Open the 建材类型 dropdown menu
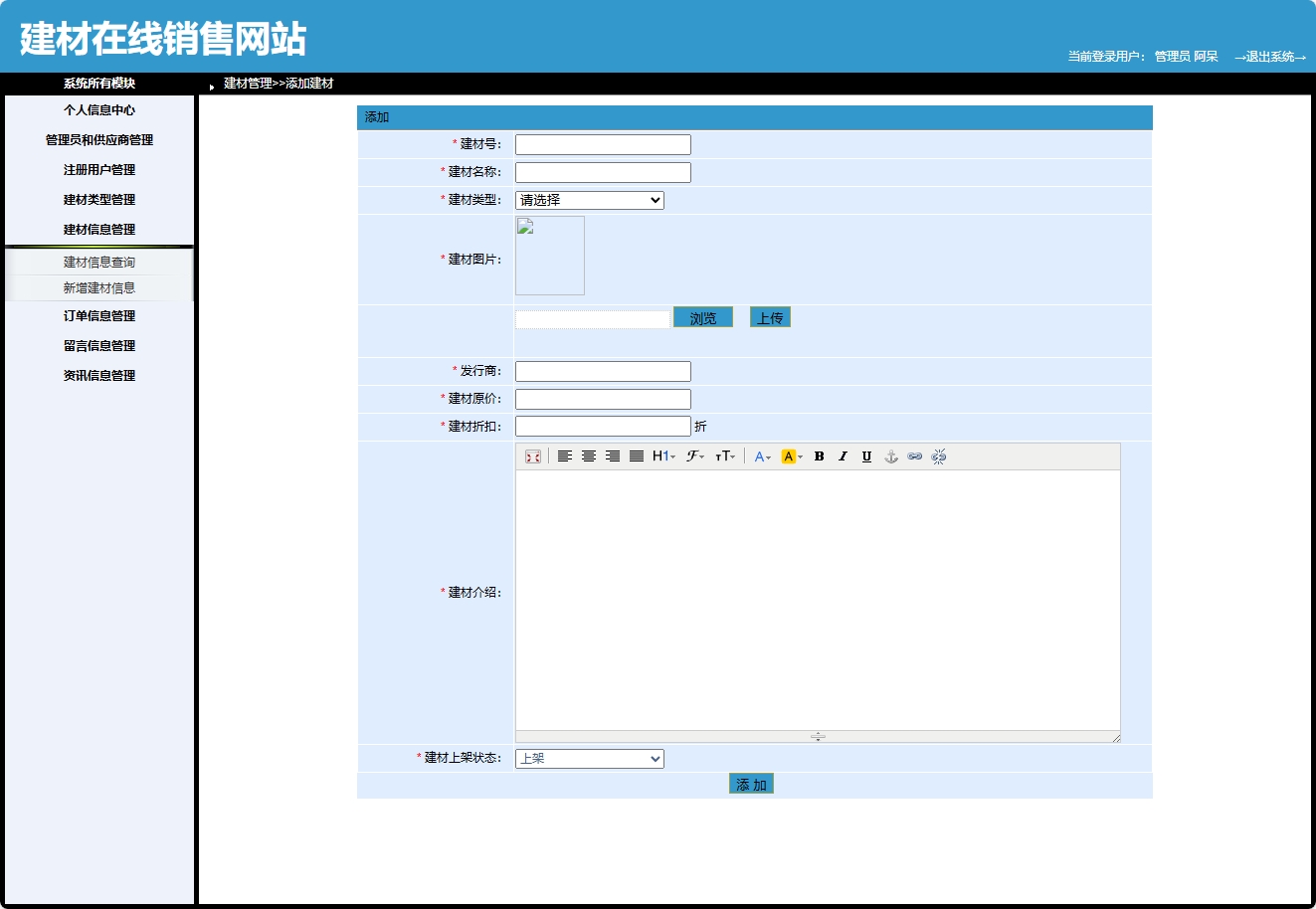The image size is (1316, 909). click(x=589, y=200)
